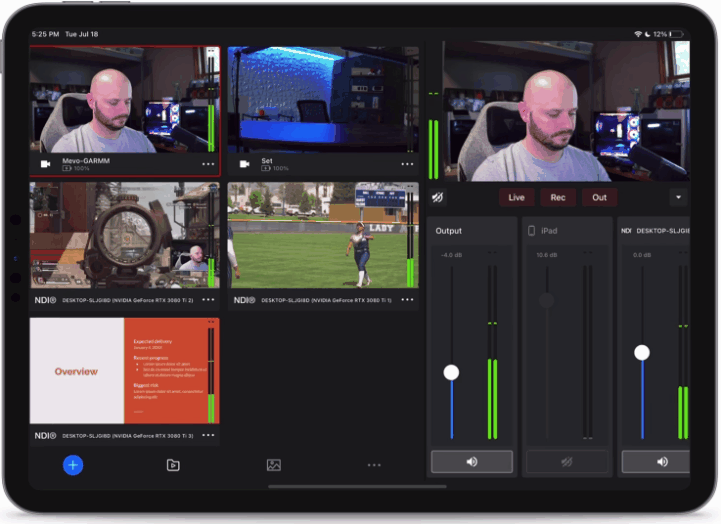The width and height of the screenshot is (721, 524).
Task: Open options dots for Mevo-GARMM source
Action: [x=208, y=164]
